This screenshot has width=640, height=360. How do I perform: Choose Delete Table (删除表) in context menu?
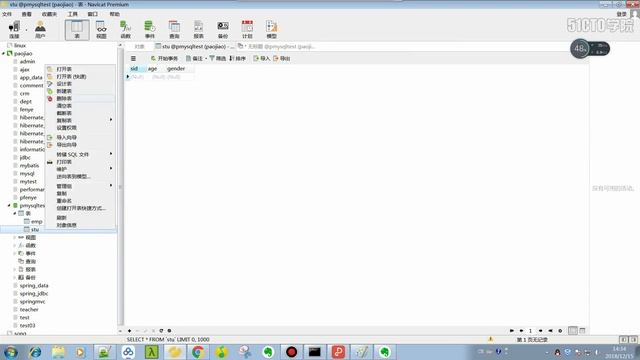coord(80,98)
